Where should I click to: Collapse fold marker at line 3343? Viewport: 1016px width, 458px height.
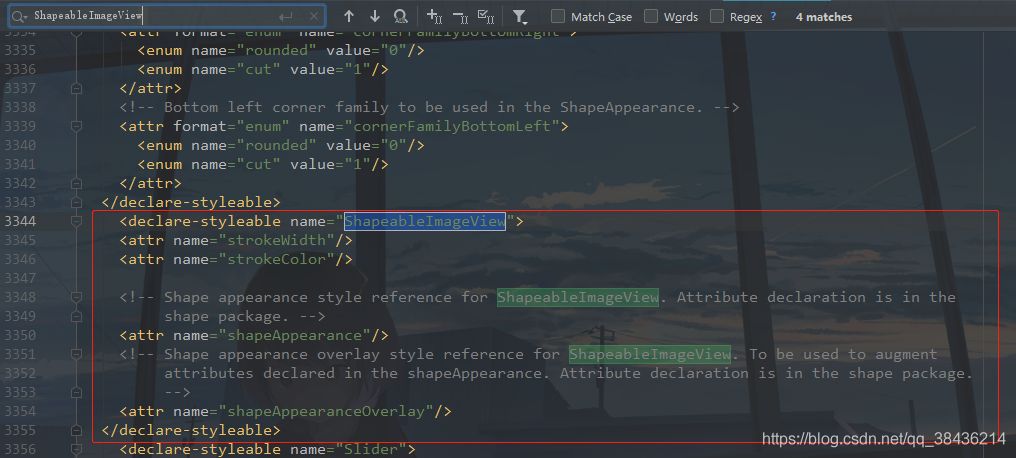click(x=76, y=202)
